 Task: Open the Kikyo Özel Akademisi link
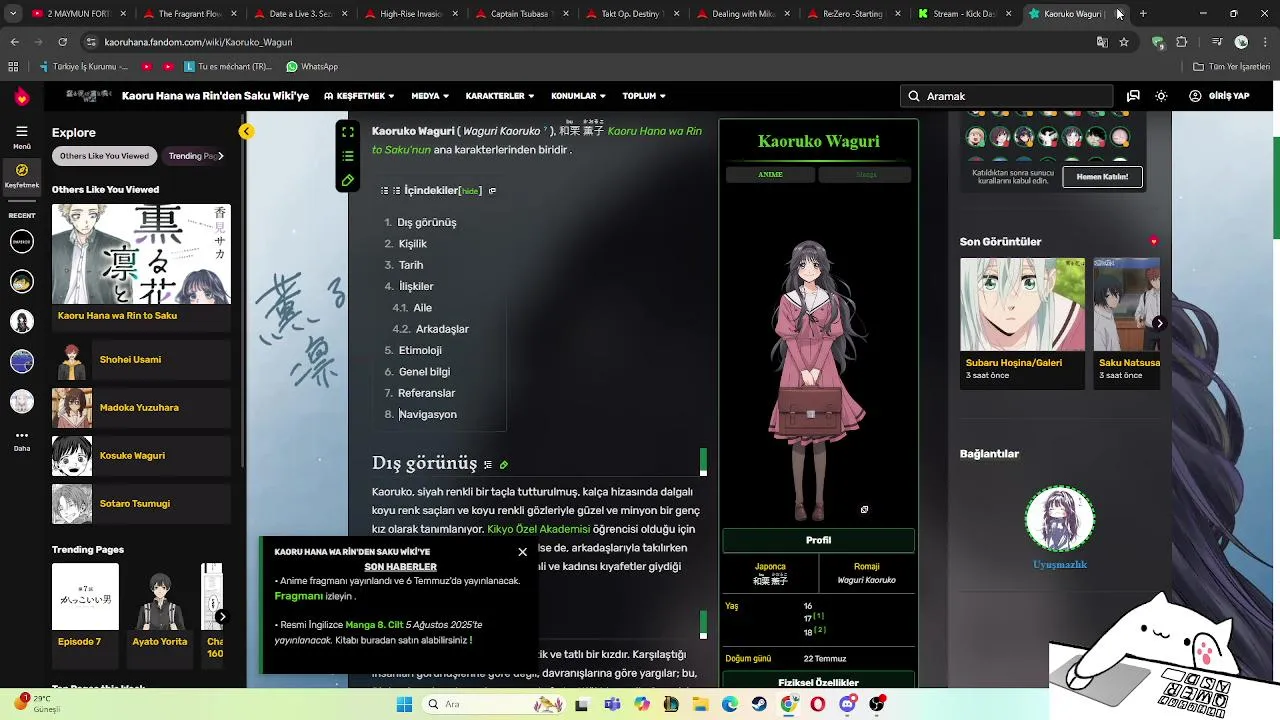point(538,529)
